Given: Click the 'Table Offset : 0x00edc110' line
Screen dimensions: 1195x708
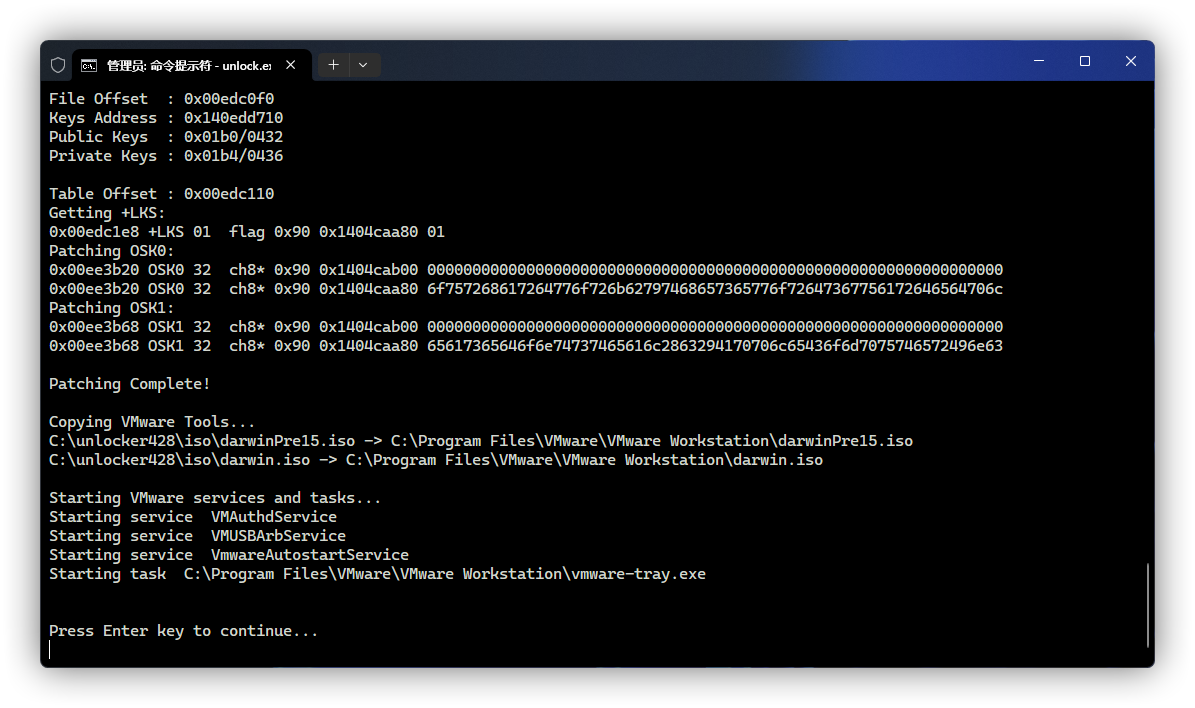Looking at the screenshot, I should (x=162, y=194).
